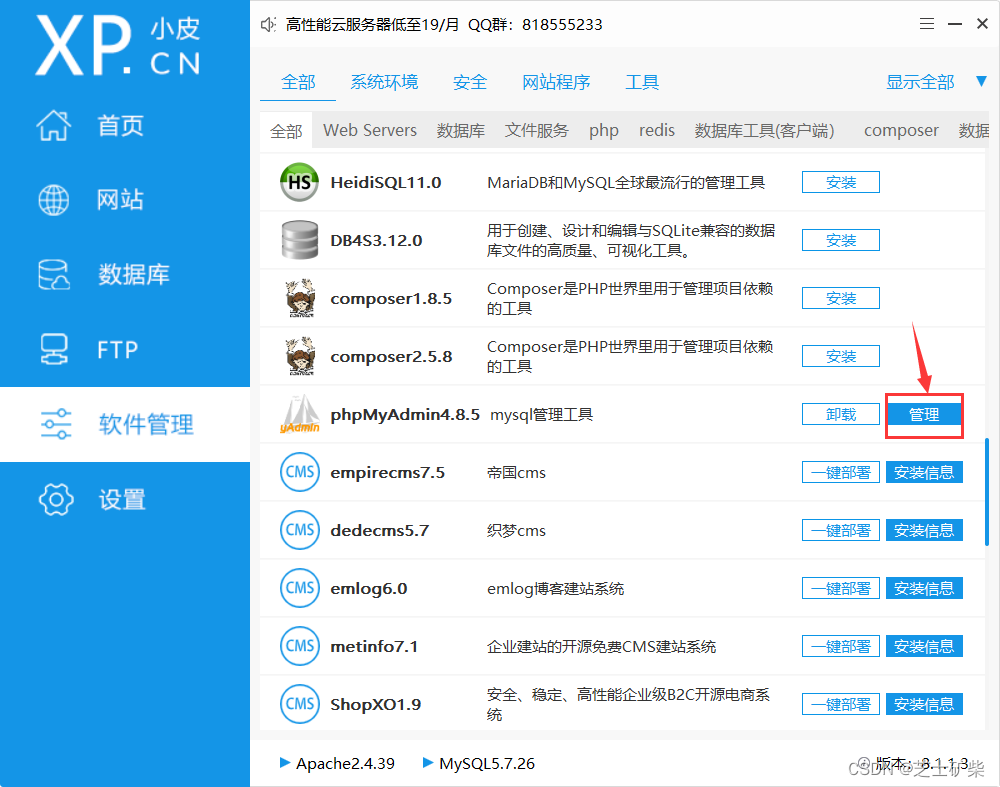This screenshot has width=1000, height=787.
Task: Click the HeidiSQL11.0 HS icon
Action: (x=299, y=182)
